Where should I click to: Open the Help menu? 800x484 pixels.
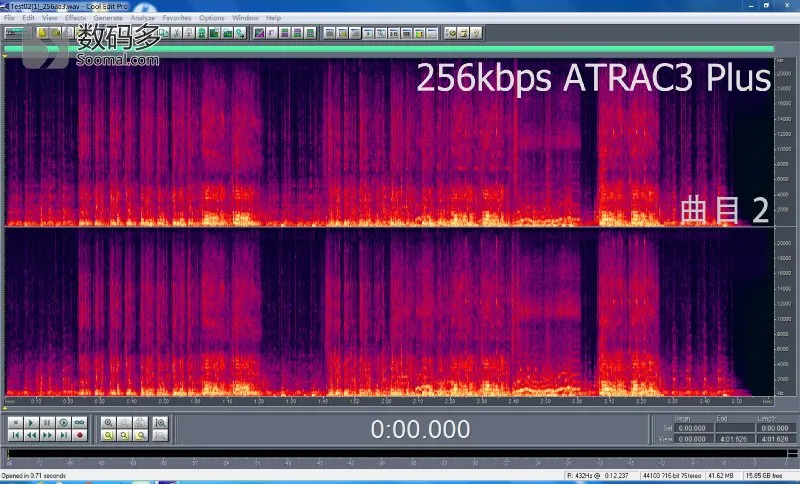coord(273,18)
